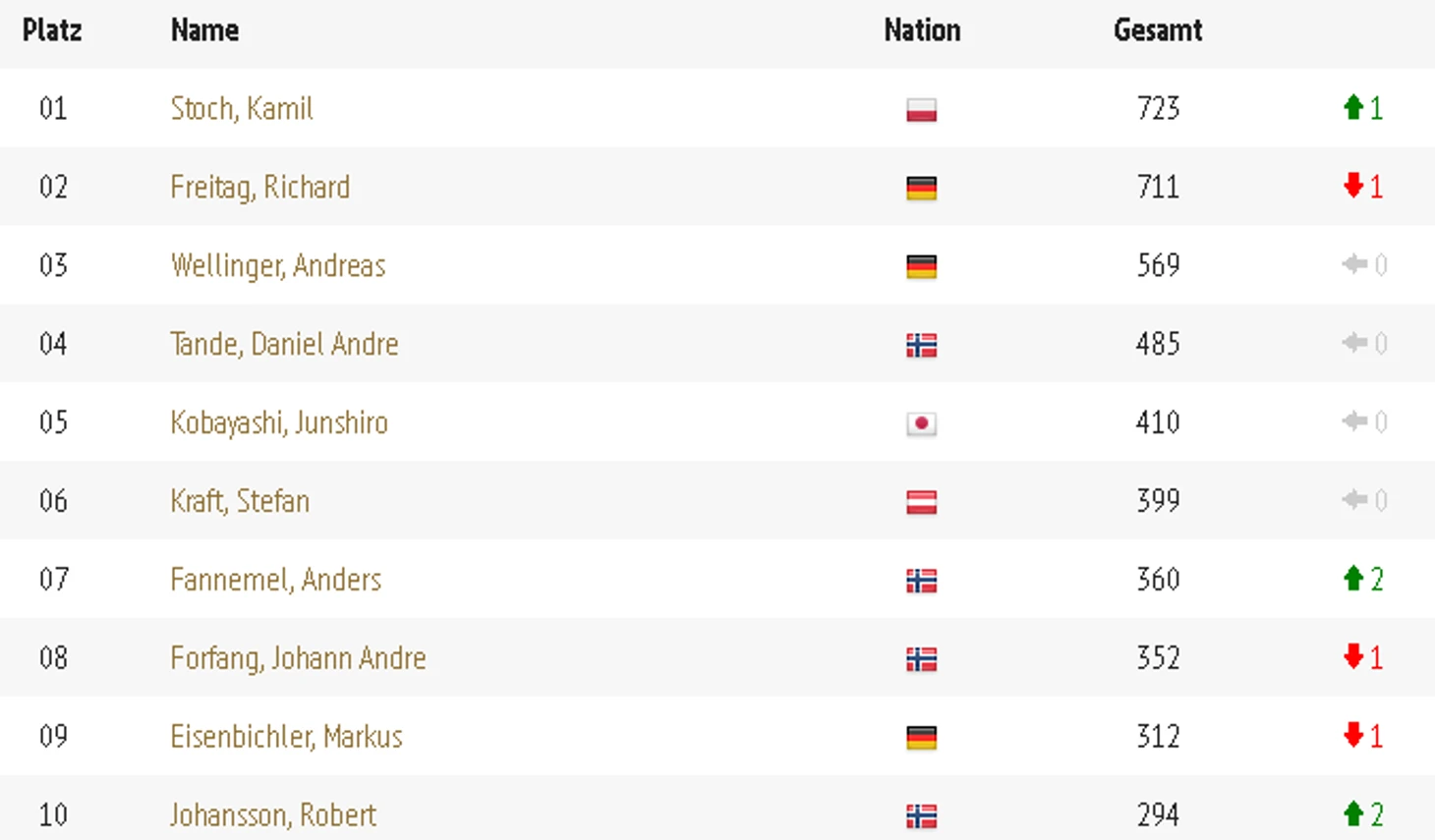The width and height of the screenshot is (1435, 840).
Task: Click the green up arrow for Fannemel
Action: (1352, 578)
